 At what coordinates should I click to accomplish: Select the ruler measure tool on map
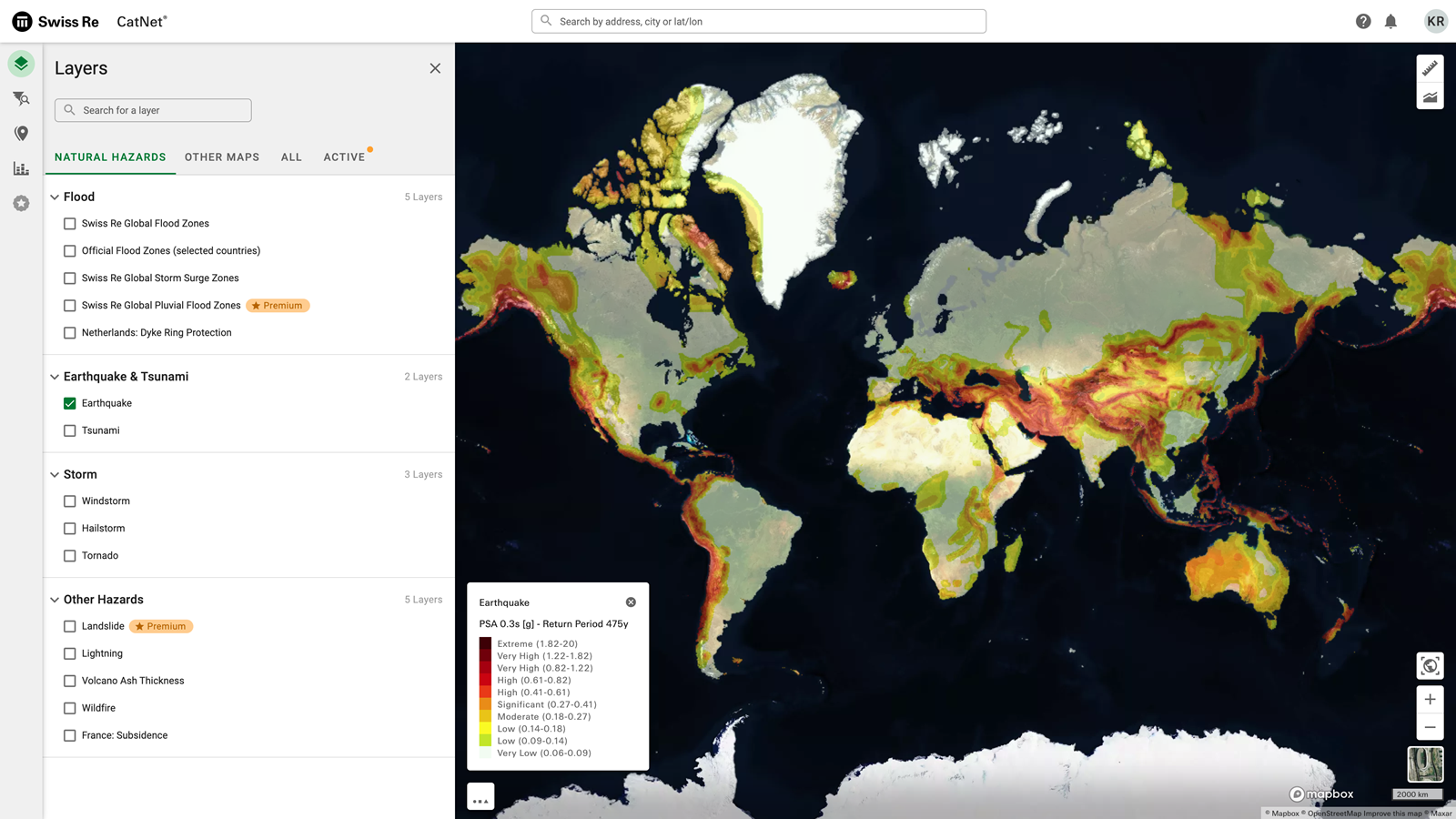click(1430, 68)
